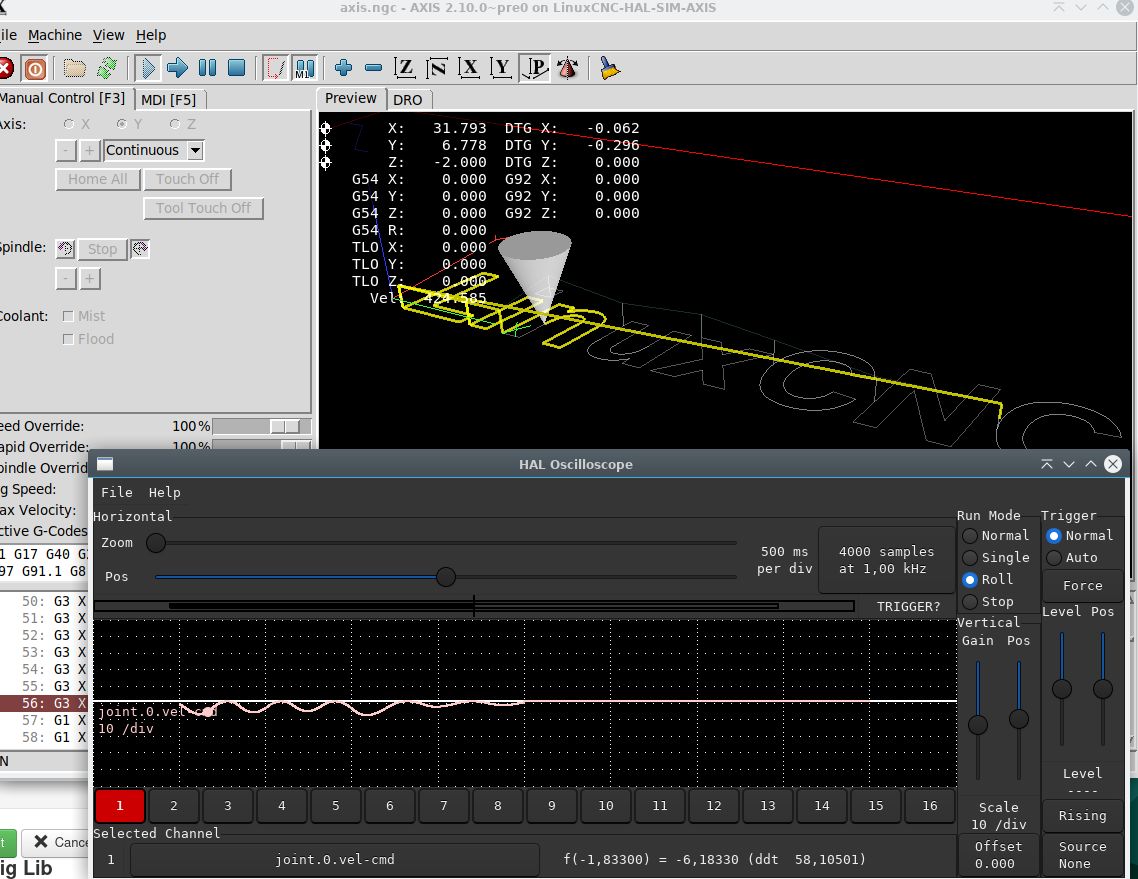The width and height of the screenshot is (1138, 879).
Task: Switch to MDI [F5] tab
Action: point(168,99)
